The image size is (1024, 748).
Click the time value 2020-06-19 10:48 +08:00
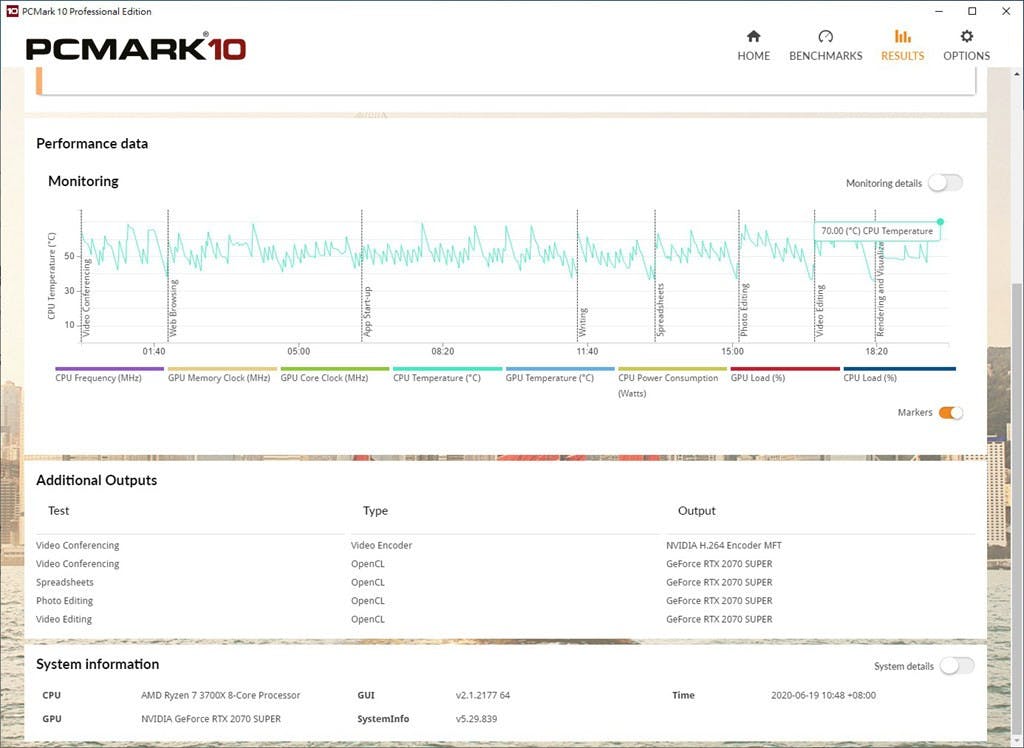pos(824,696)
